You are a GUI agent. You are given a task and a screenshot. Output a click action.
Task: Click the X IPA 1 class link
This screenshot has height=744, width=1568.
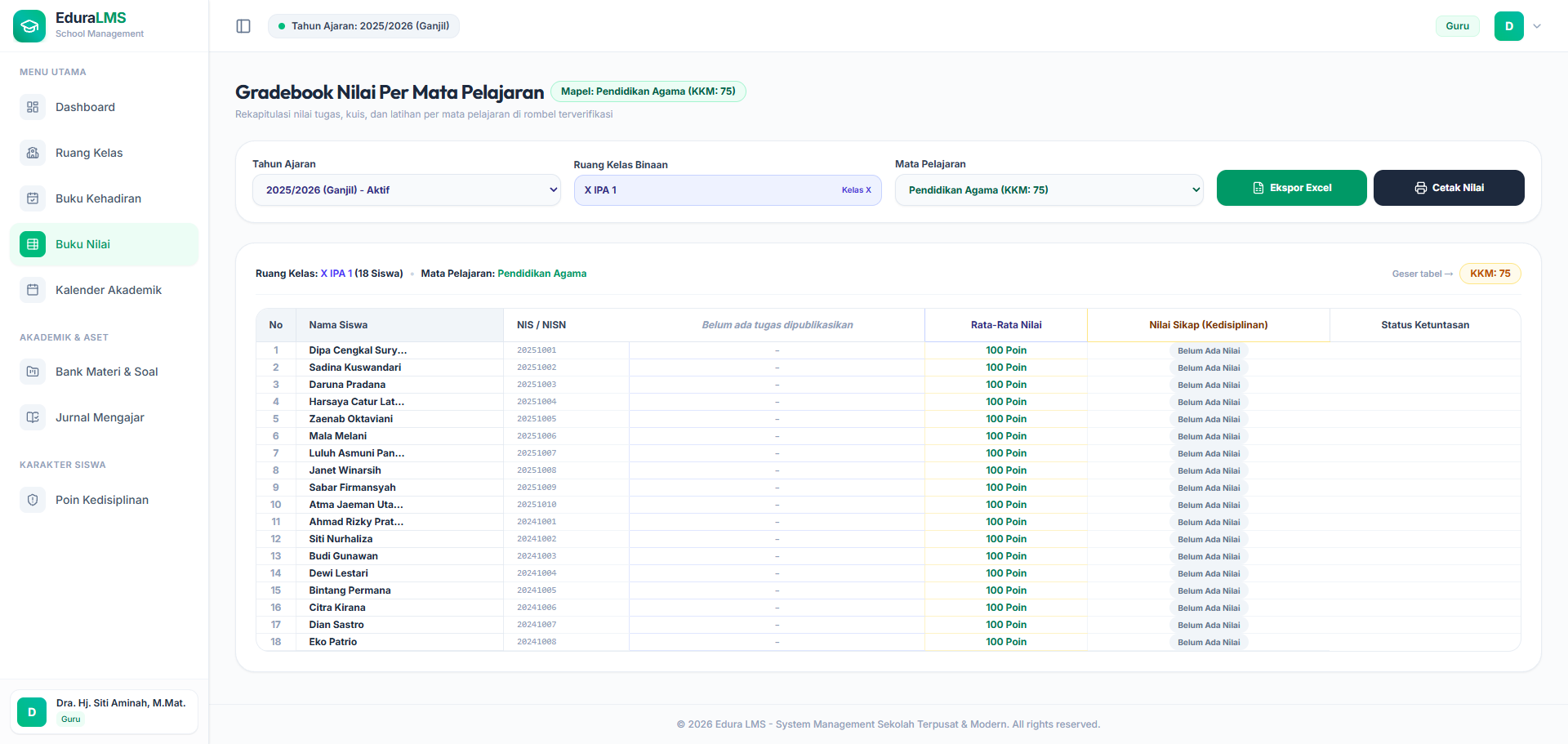336,274
